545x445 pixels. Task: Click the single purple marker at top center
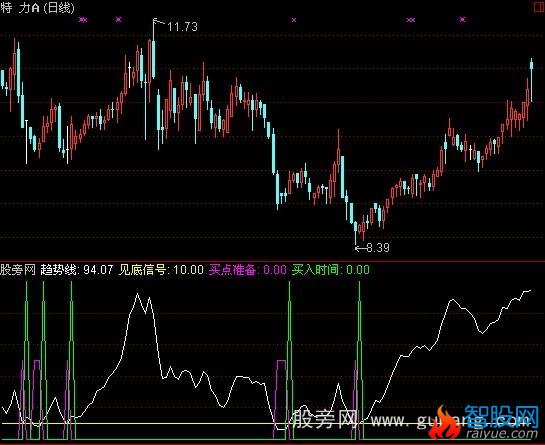(x=294, y=20)
